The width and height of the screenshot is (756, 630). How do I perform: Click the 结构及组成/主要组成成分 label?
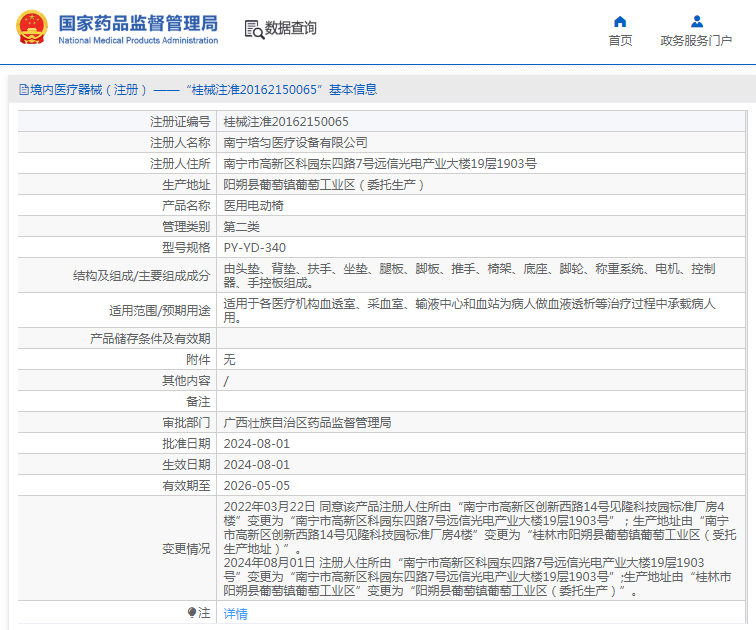click(x=142, y=276)
